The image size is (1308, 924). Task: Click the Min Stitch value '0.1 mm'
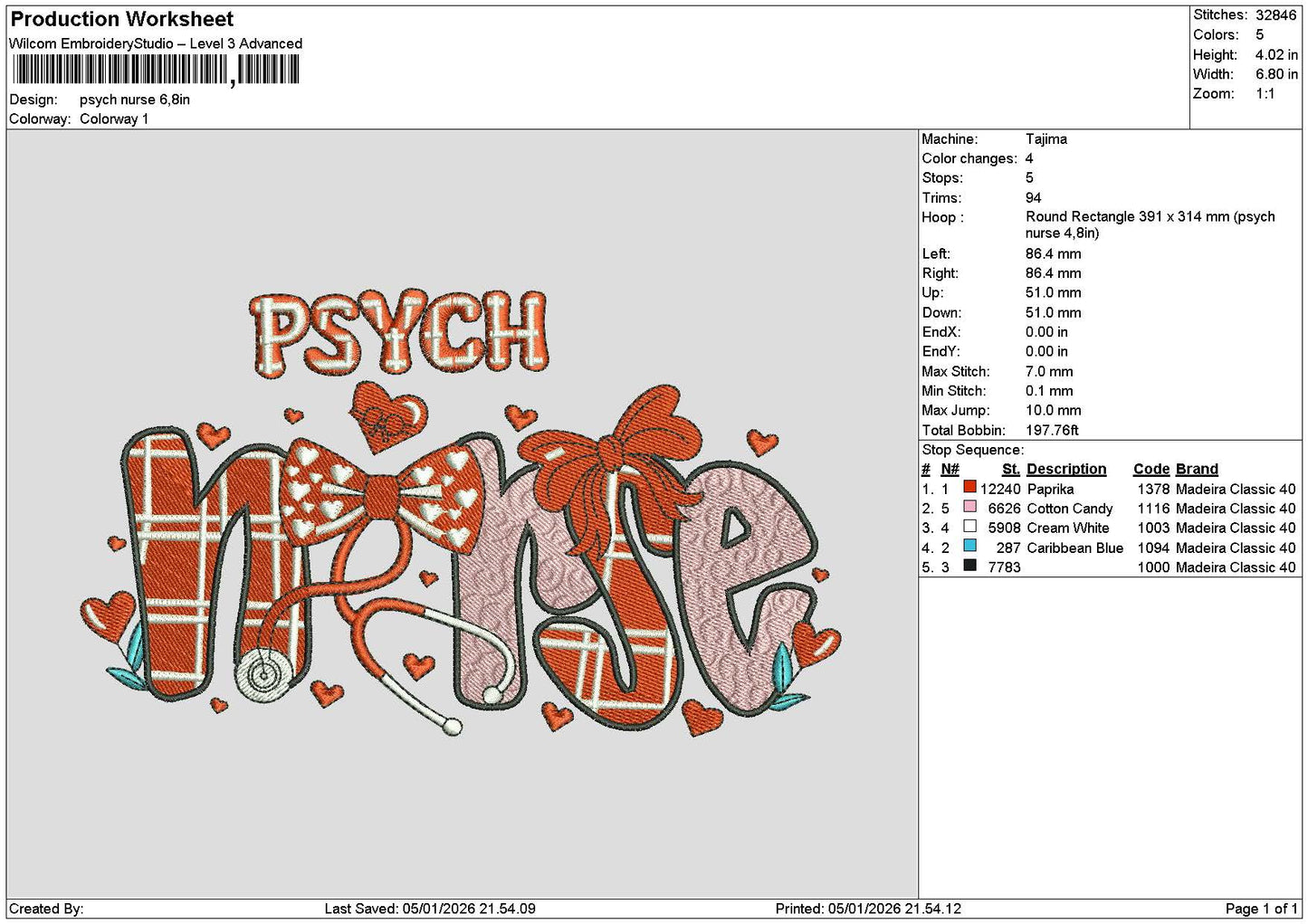[x=1049, y=392]
